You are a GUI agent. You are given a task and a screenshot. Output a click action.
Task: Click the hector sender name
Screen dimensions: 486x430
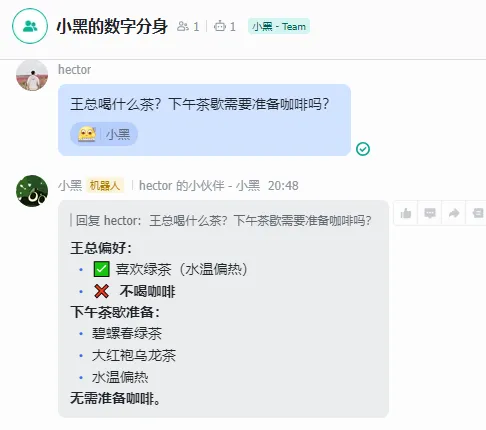click(x=74, y=70)
